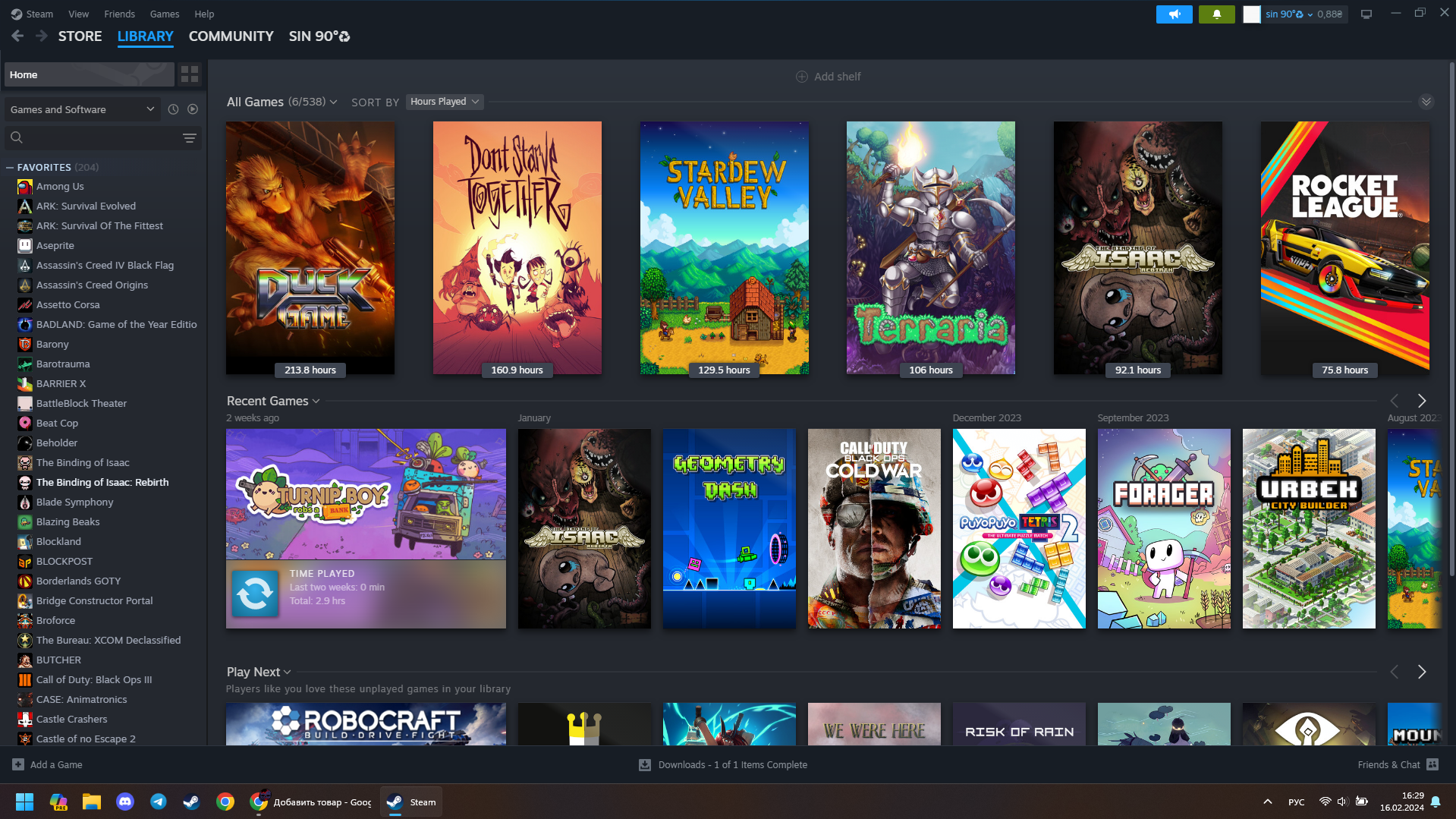
Task: Select Castle Crashers in list
Action: point(71,719)
